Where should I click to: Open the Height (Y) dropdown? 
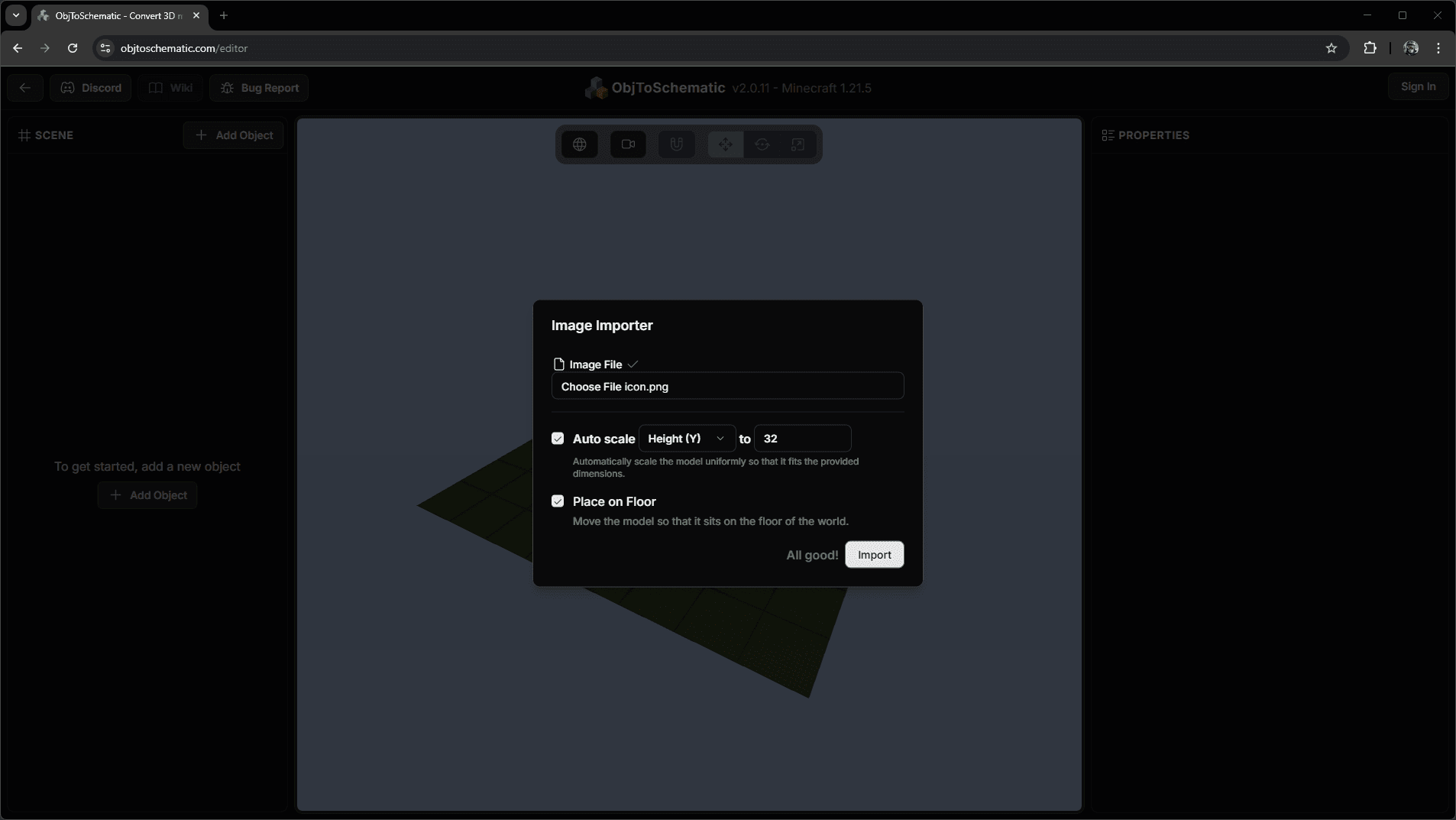tap(687, 439)
